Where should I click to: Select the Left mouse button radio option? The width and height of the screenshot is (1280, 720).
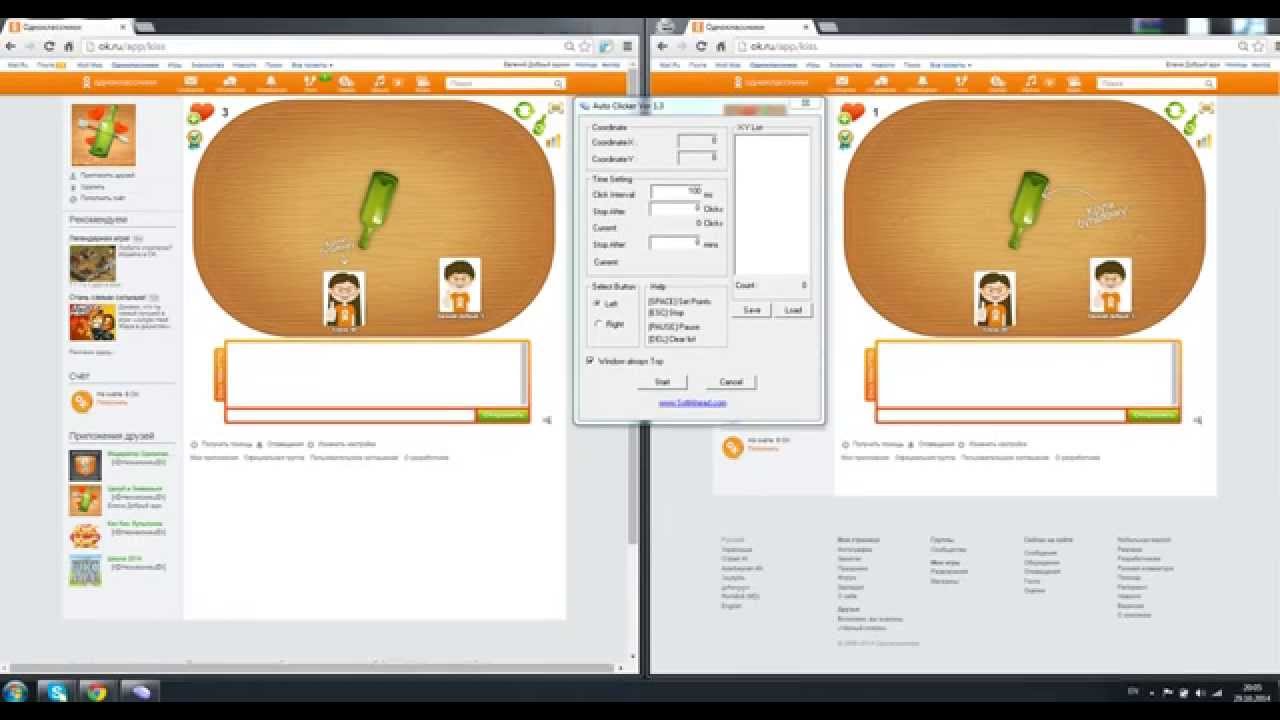(599, 303)
